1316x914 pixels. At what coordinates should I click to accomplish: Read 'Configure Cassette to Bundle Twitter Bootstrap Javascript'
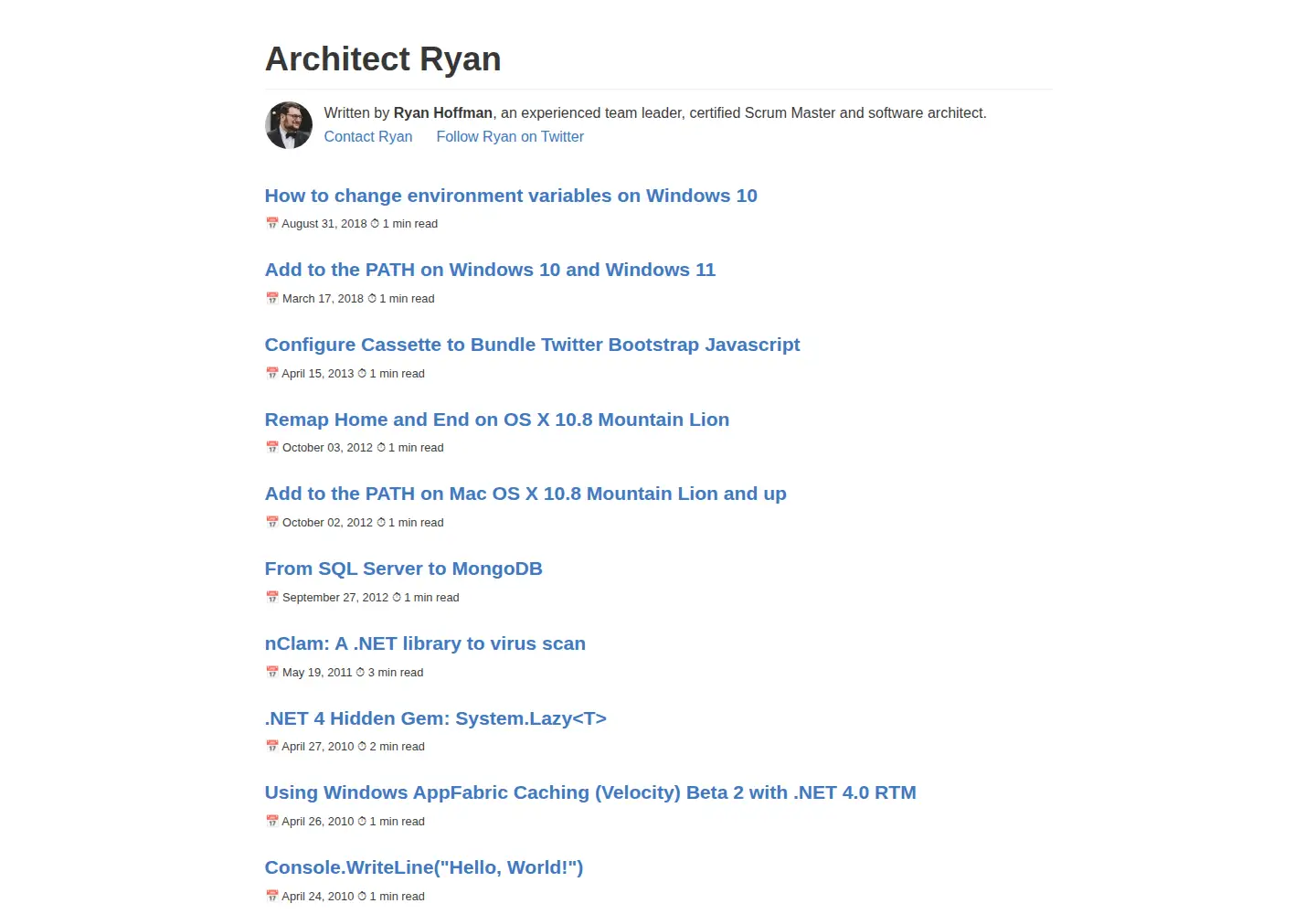click(x=532, y=345)
